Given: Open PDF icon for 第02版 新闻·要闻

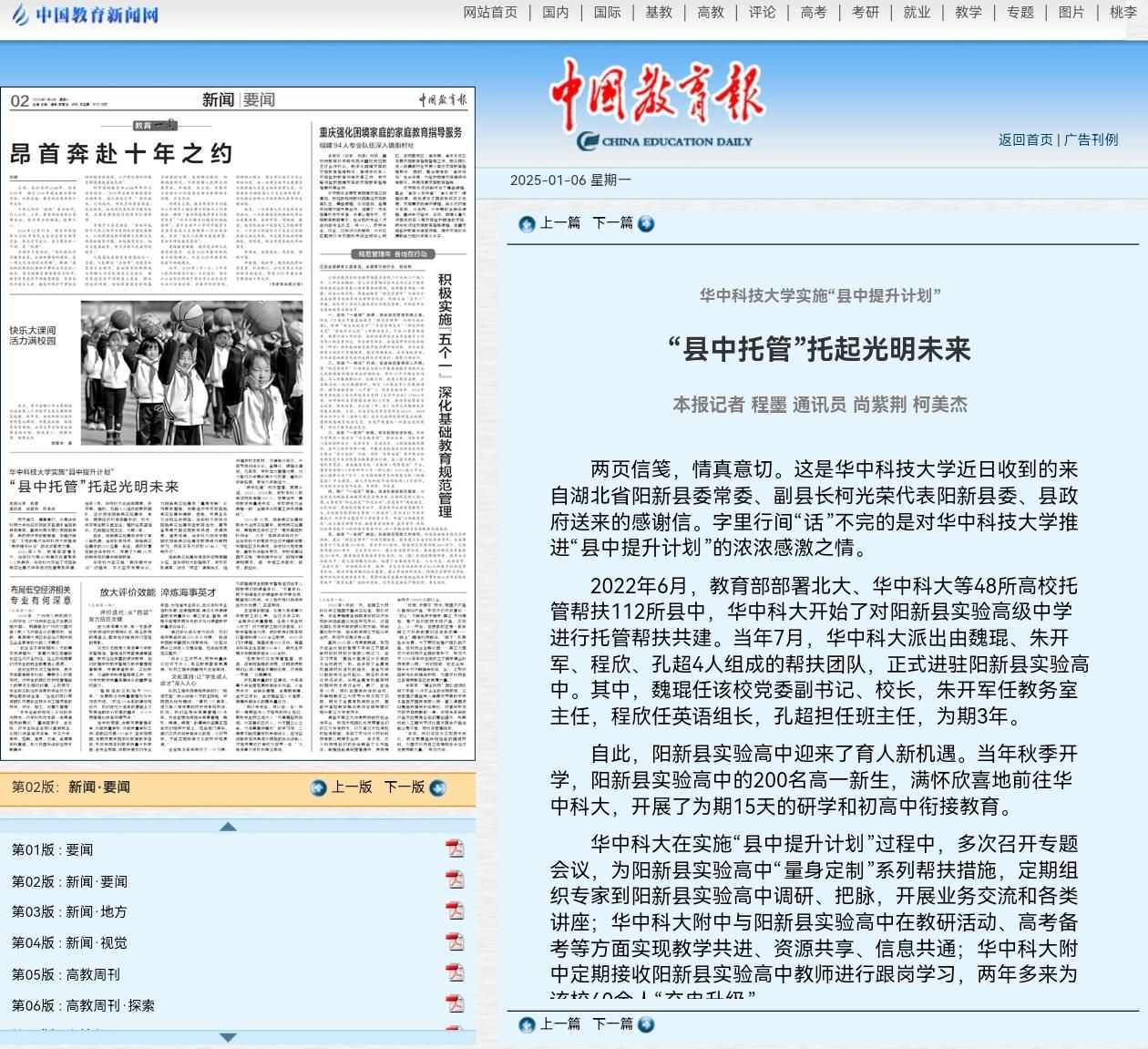Looking at the screenshot, I should [455, 879].
